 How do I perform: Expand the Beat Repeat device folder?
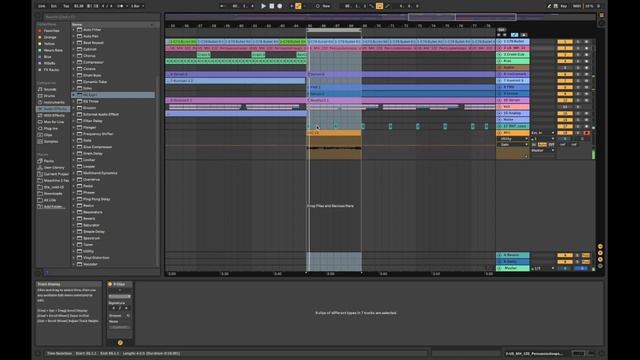click(x=74, y=43)
